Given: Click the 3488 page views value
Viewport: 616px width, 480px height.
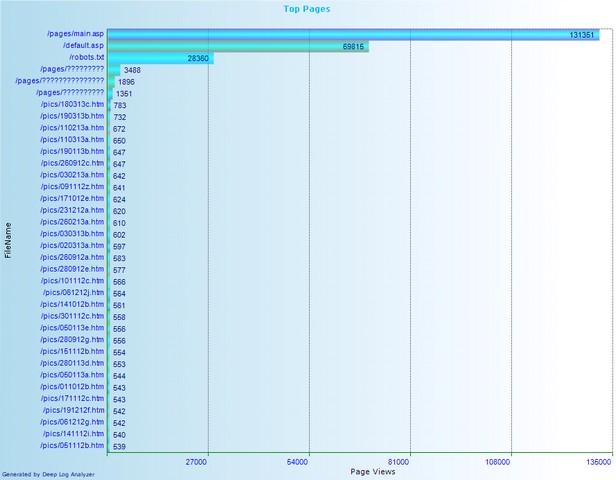Looking at the screenshot, I should tap(132, 71).
